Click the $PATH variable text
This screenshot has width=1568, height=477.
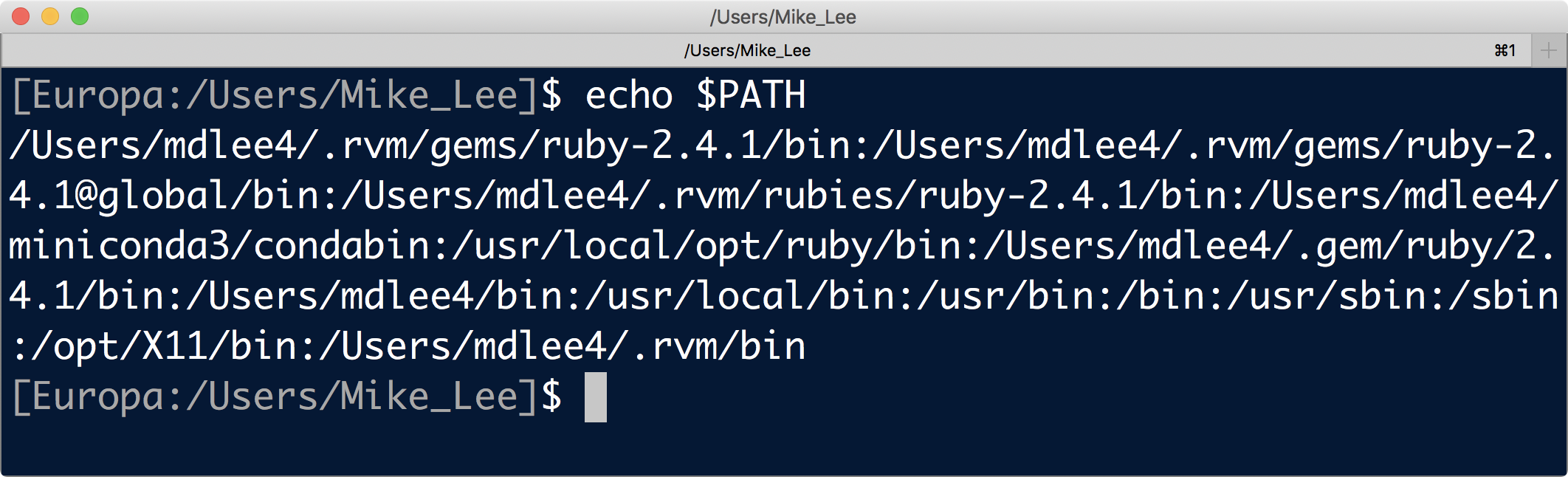coord(751,96)
